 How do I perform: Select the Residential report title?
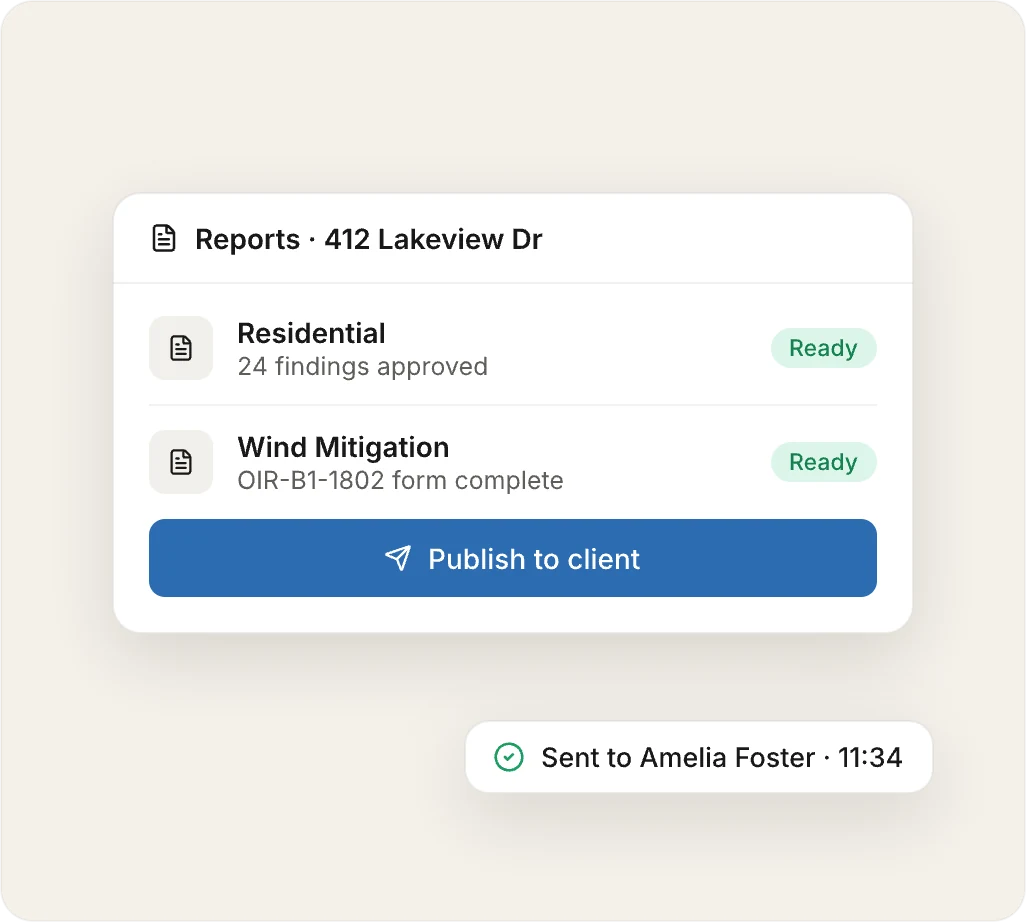pos(311,333)
